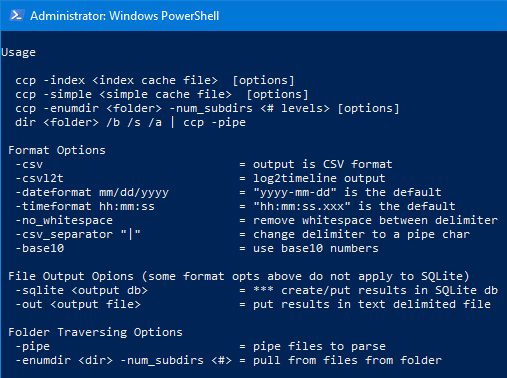The image size is (507, 378).
Task: Click the -csv_separator option text
Action: 78,235
